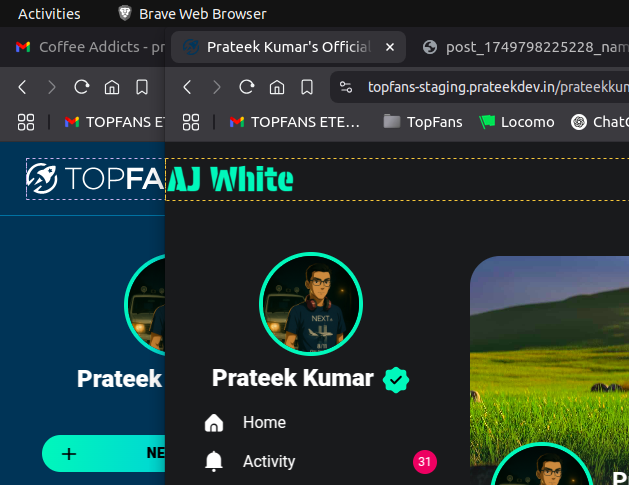
Task: Click the AJ White header logo
Action: [230, 179]
